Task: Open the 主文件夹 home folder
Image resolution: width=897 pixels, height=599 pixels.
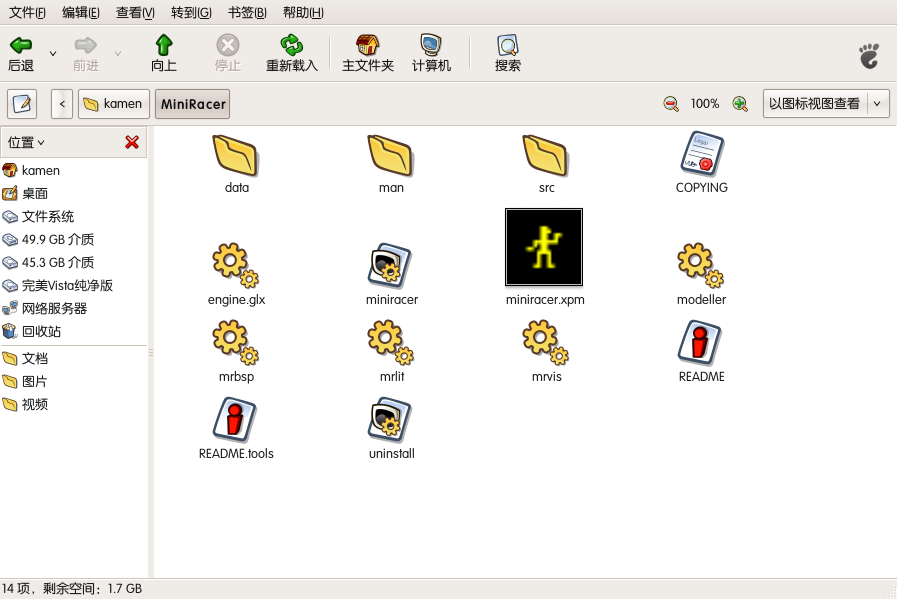Action: click(368, 53)
